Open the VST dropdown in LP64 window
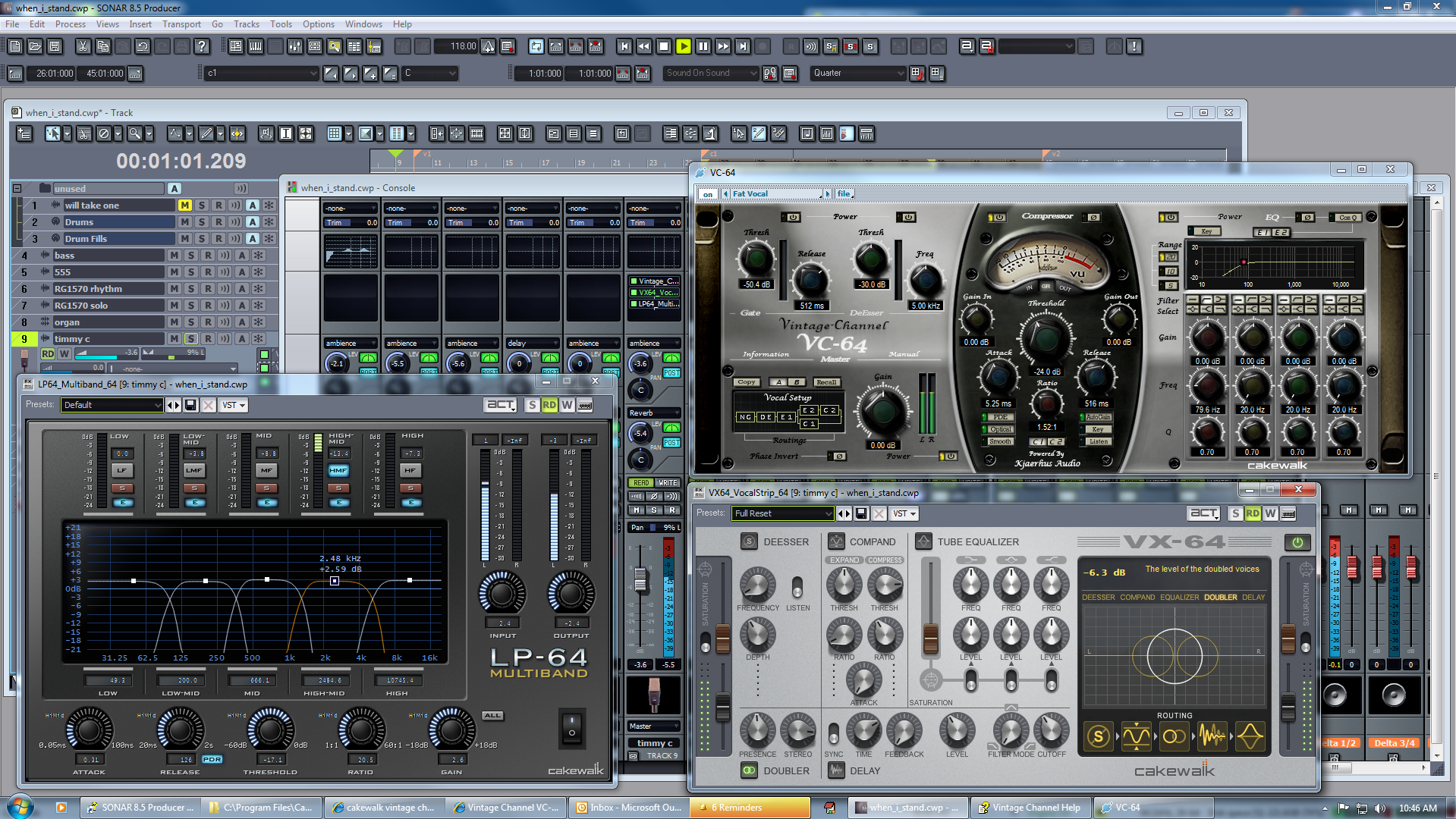Image resolution: width=1456 pixels, height=819 pixels. (233, 405)
